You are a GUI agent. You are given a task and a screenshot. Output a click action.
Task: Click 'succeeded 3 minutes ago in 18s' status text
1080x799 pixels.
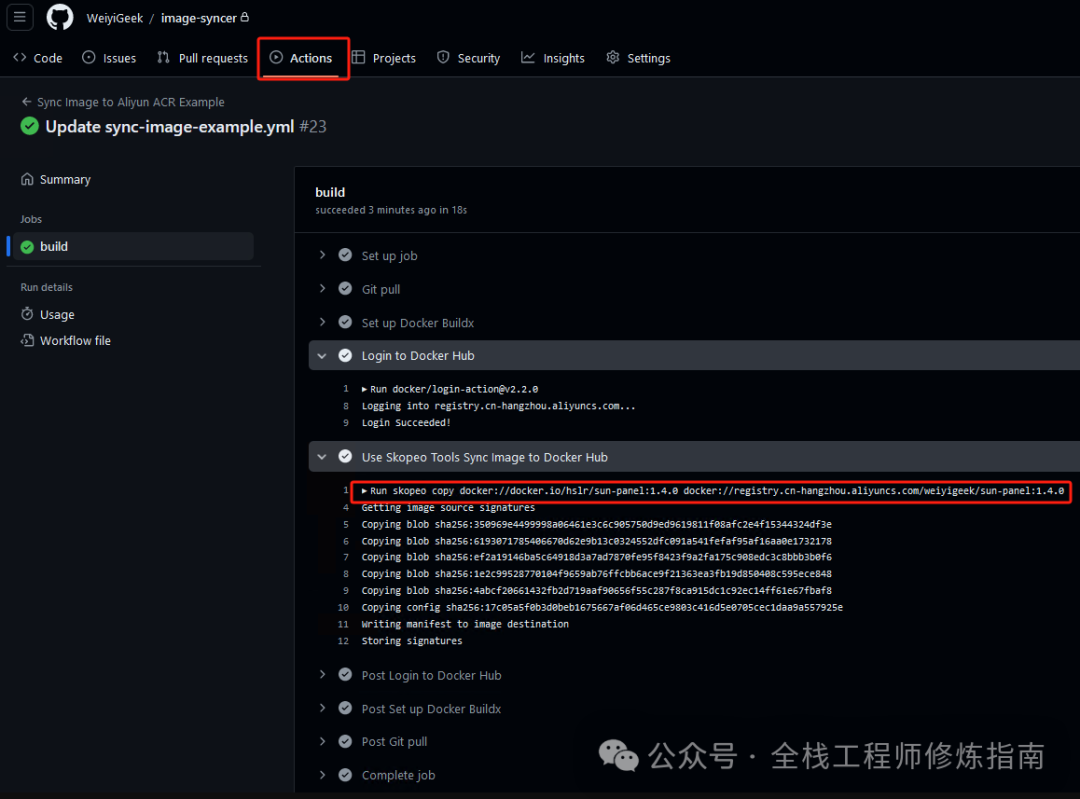tap(391, 210)
